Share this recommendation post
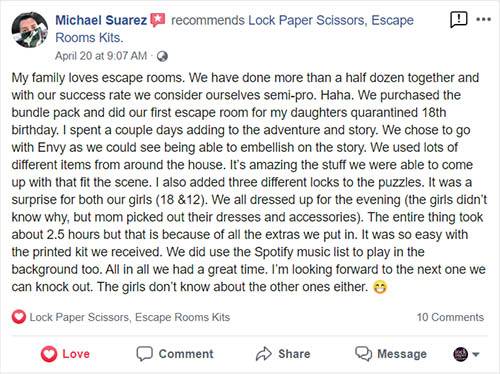 [x=283, y=354]
